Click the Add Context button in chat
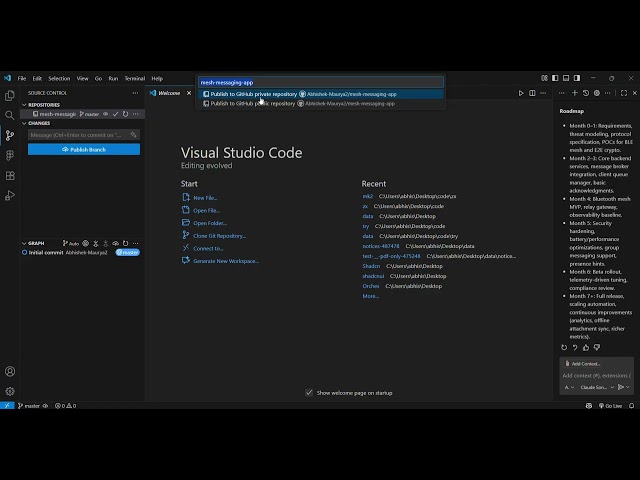Image resolution: width=640 pixels, height=480 pixels. pos(582,364)
